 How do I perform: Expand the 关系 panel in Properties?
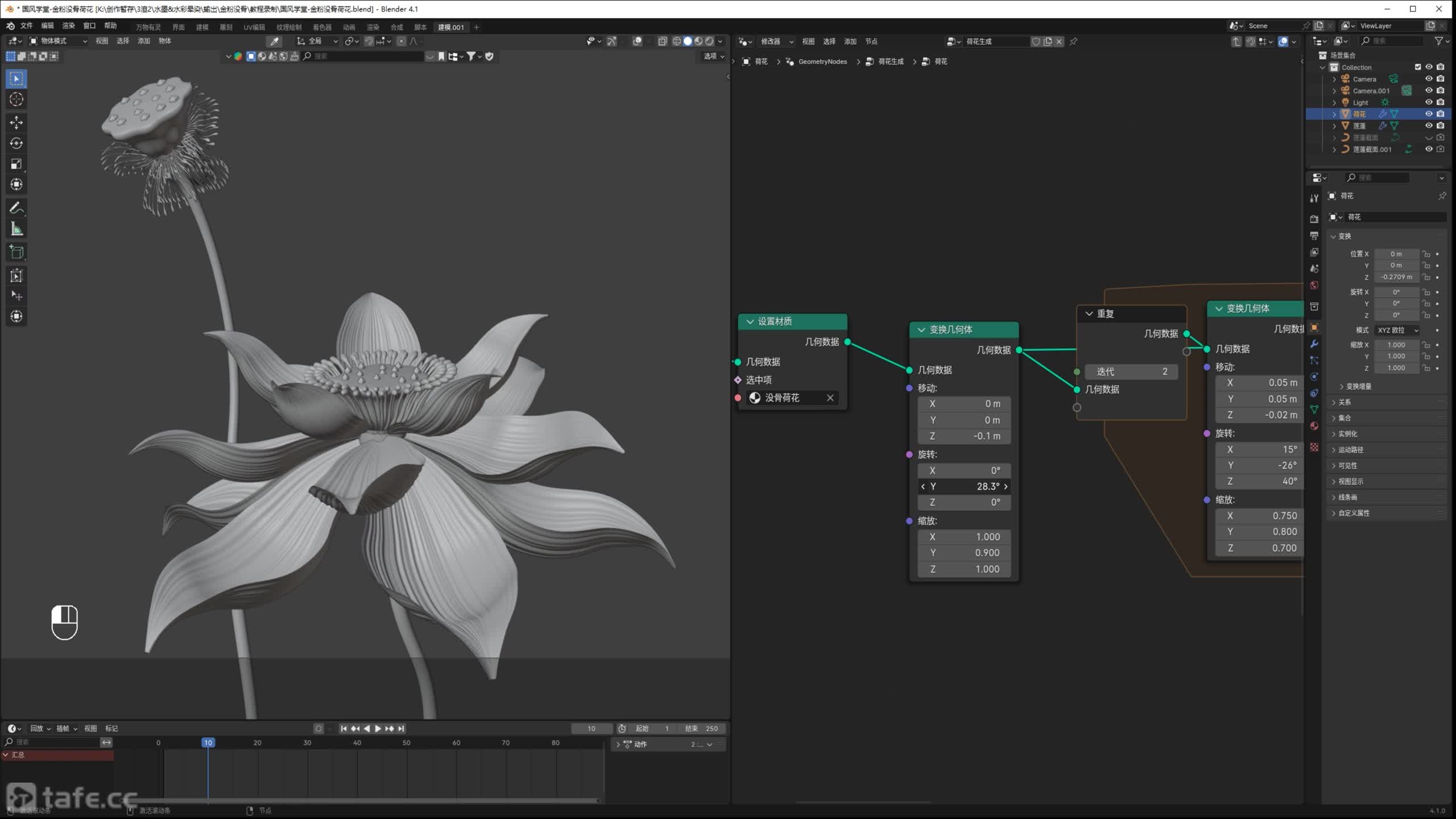1345,402
